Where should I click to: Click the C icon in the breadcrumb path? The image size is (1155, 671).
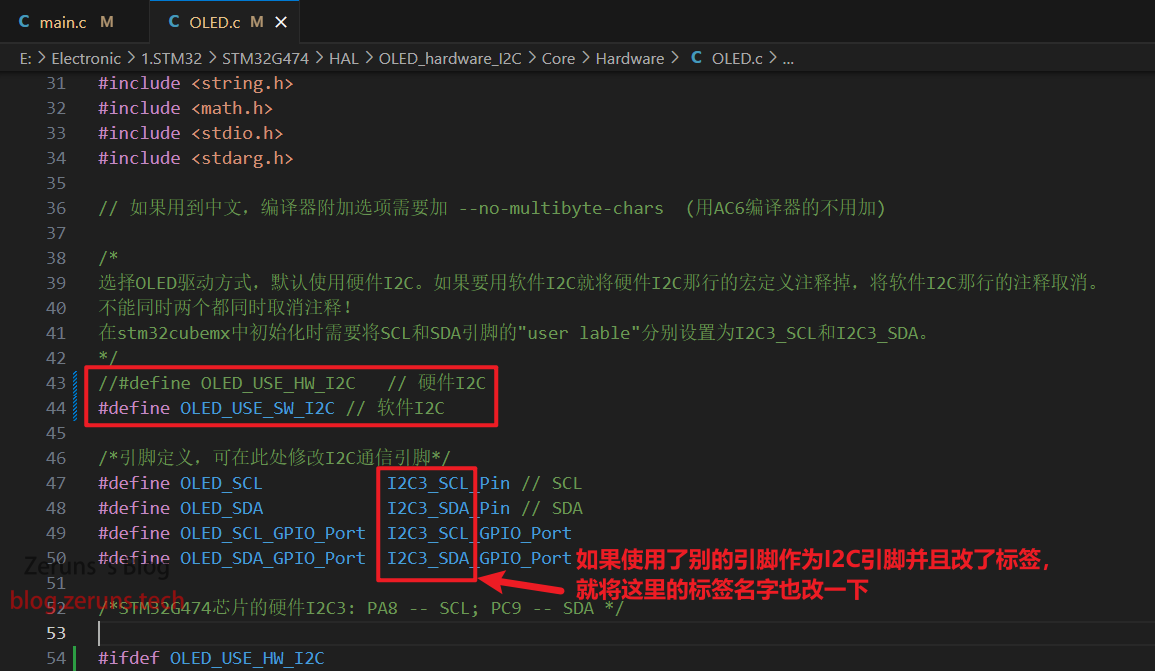(x=696, y=58)
